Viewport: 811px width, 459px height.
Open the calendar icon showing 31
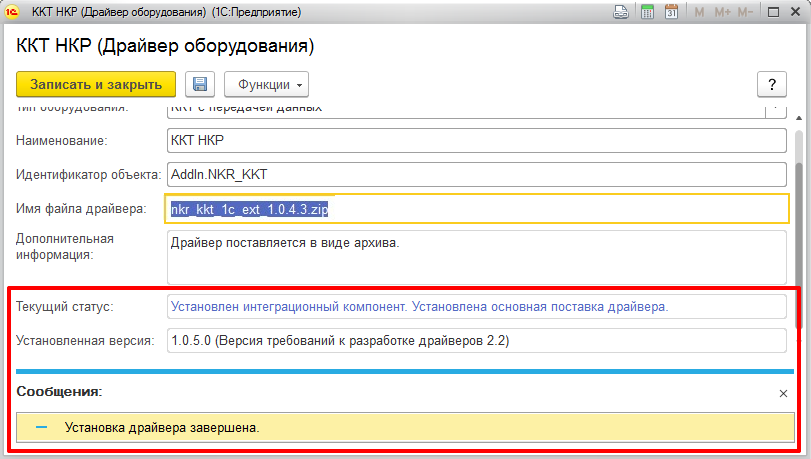(671, 13)
